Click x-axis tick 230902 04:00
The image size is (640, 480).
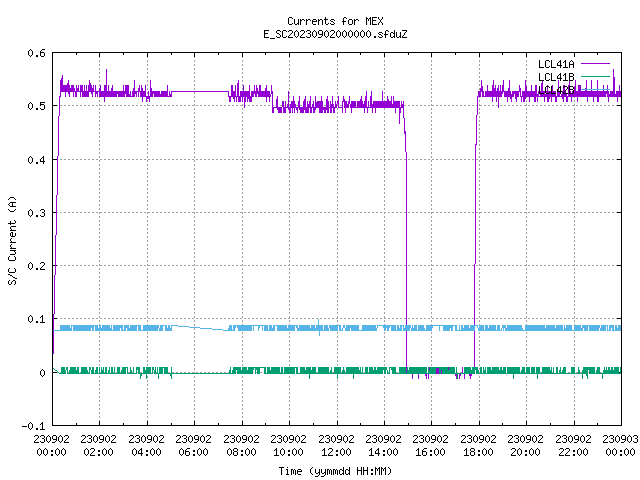click(147, 445)
